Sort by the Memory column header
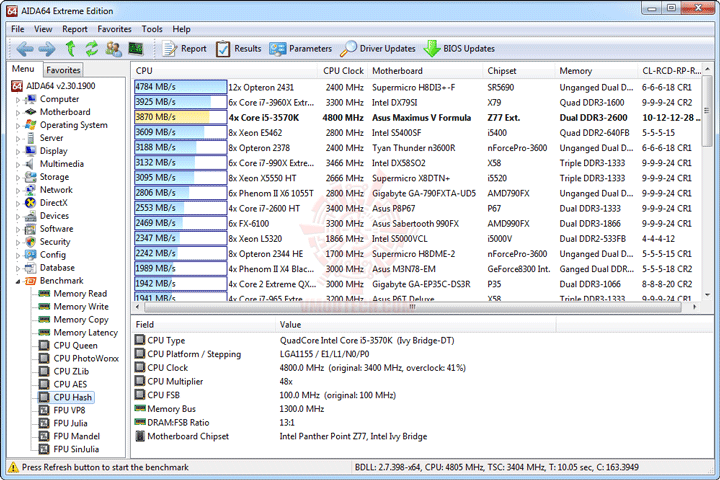Screen dimensions: 720x480 click(x=596, y=71)
